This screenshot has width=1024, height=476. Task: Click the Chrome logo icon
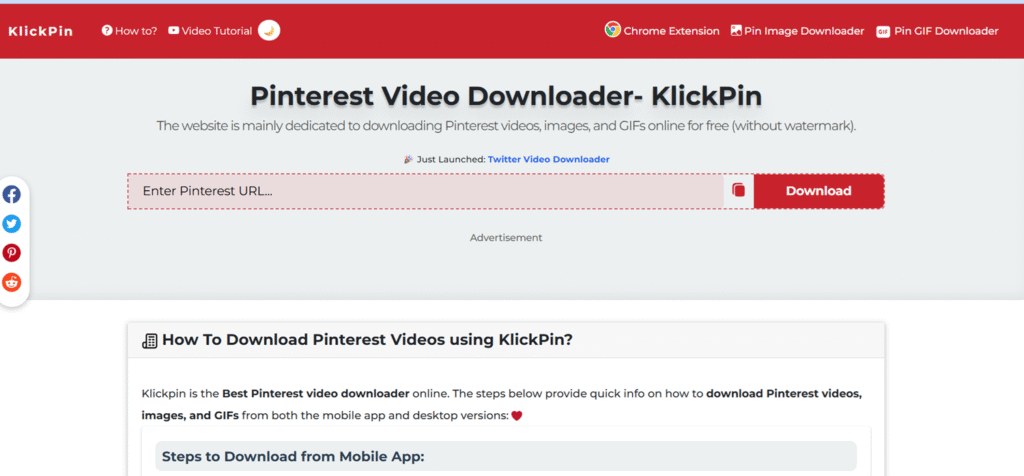coord(613,29)
